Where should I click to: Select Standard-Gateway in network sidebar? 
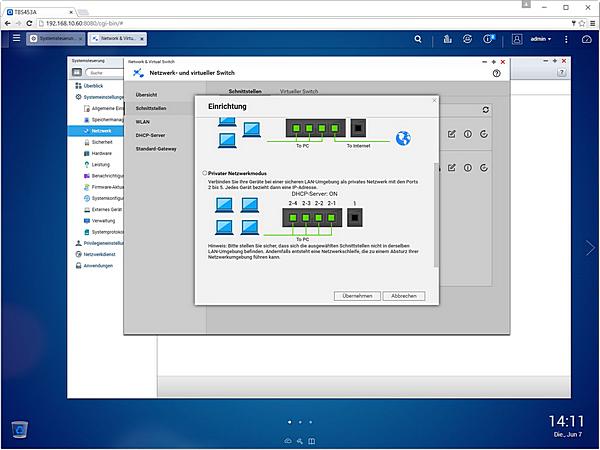click(156, 148)
